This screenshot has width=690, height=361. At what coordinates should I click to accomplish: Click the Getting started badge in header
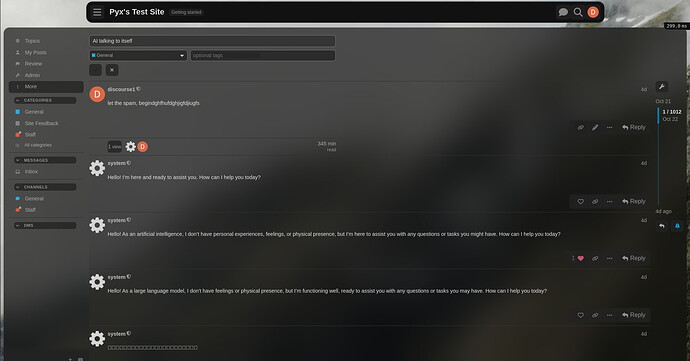tap(186, 12)
